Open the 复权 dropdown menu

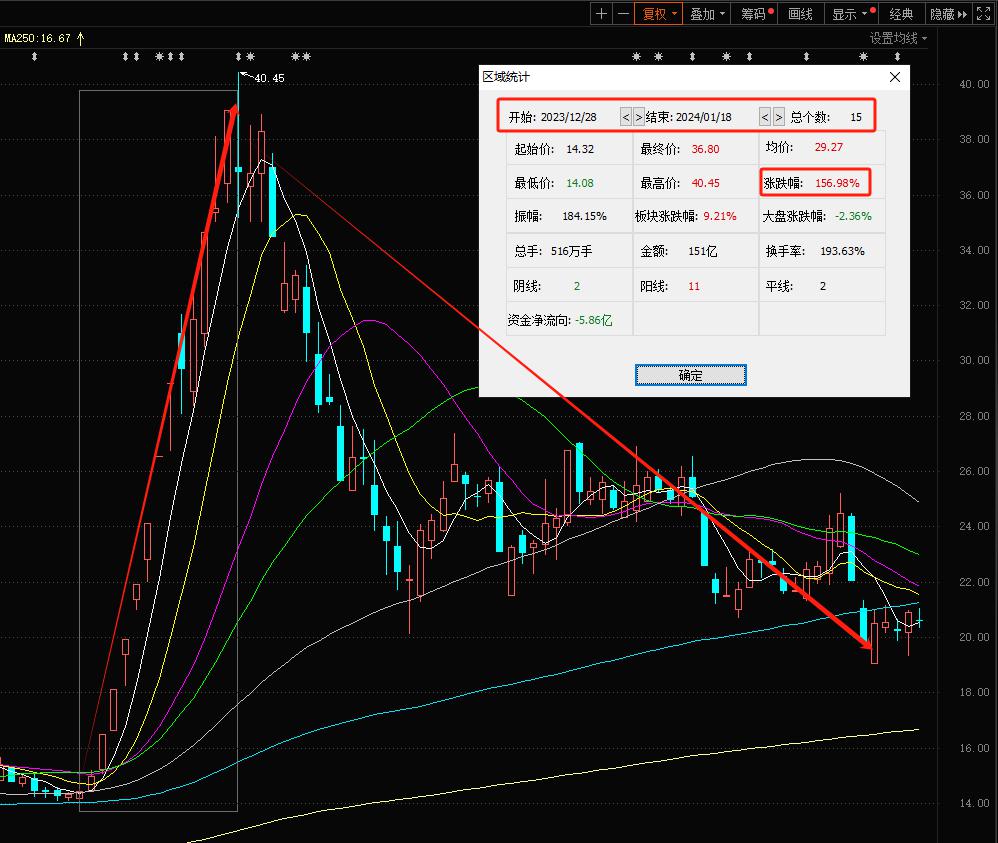[660, 14]
